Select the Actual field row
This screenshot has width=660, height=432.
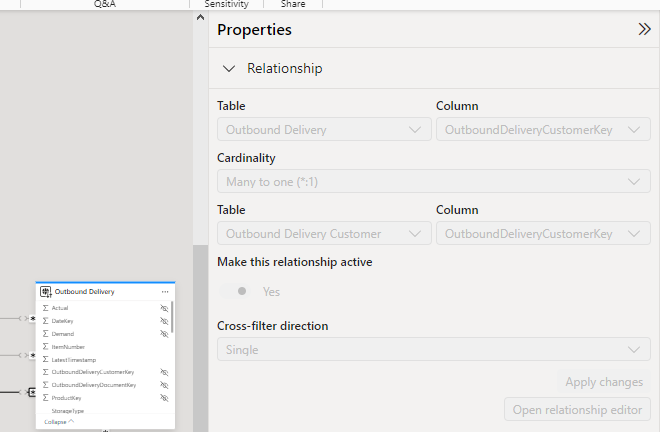tap(103, 308)
